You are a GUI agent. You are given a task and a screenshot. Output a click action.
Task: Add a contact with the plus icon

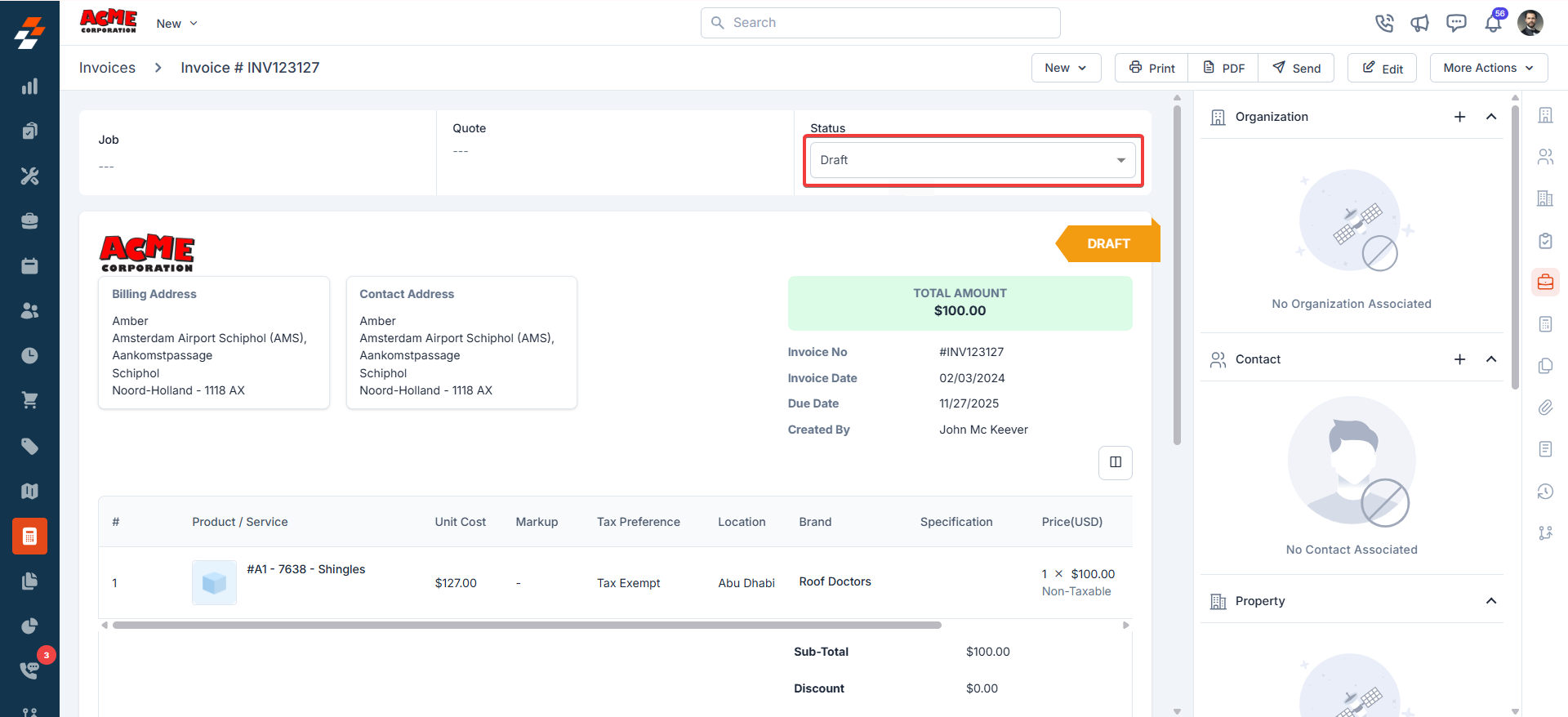tap(1460, 359)
